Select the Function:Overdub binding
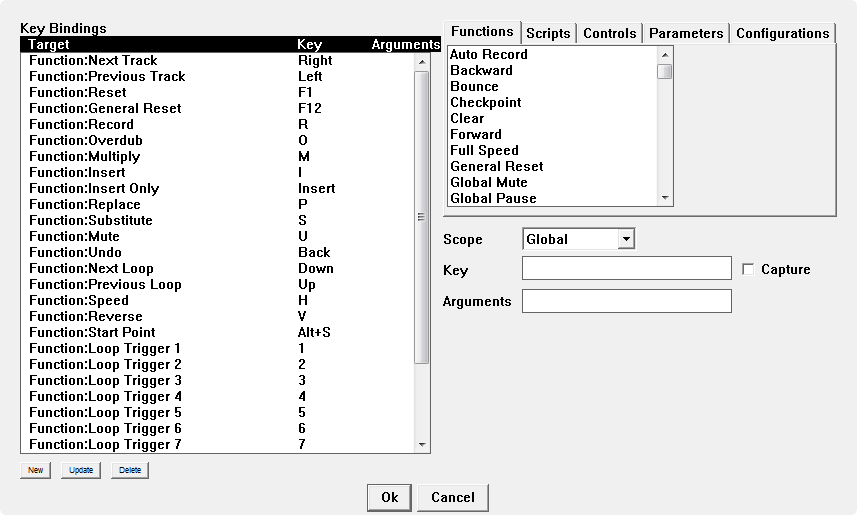 click(x=218, y=141)
